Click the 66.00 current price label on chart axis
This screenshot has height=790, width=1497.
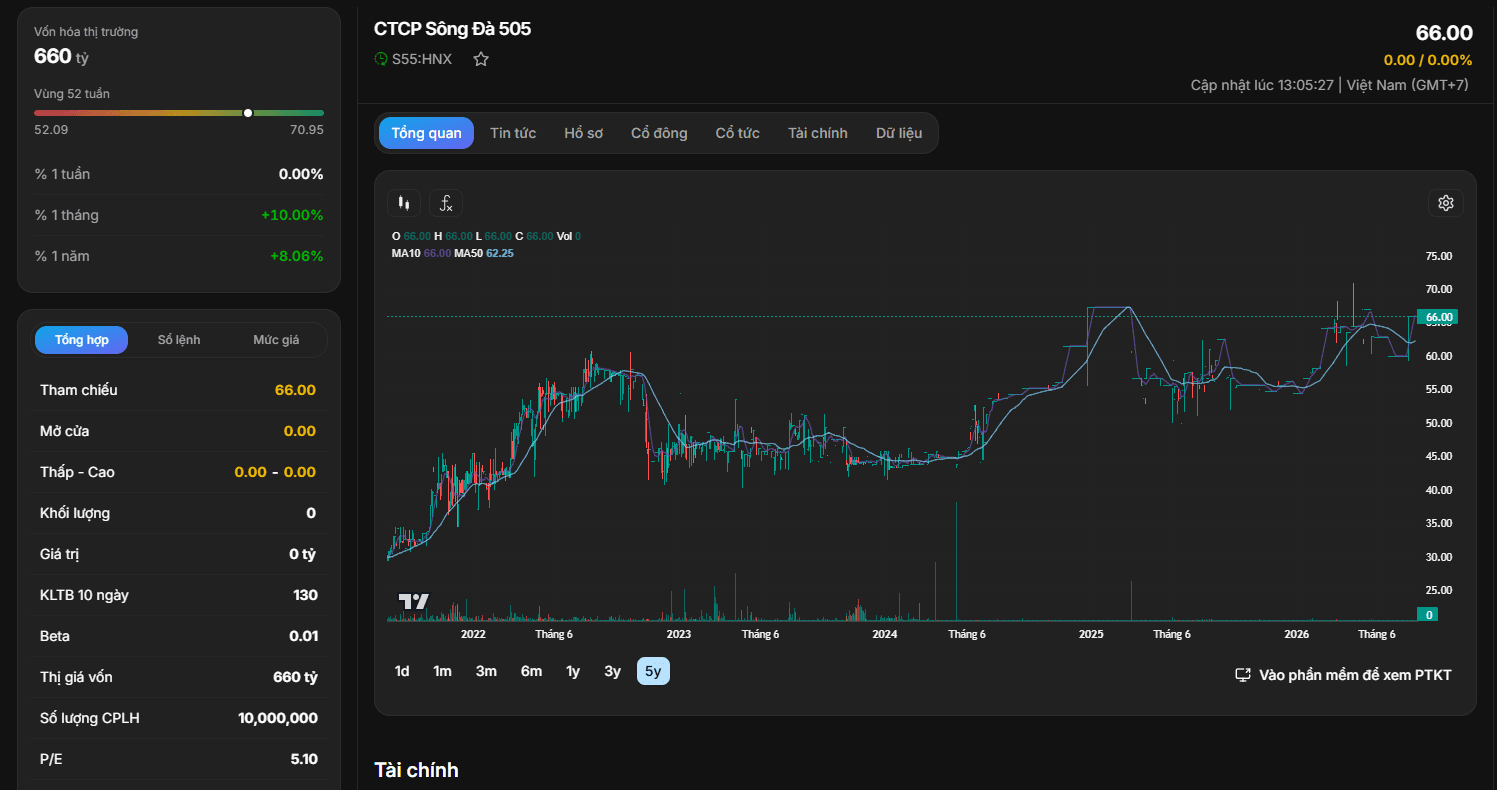tap(1438, 317)
